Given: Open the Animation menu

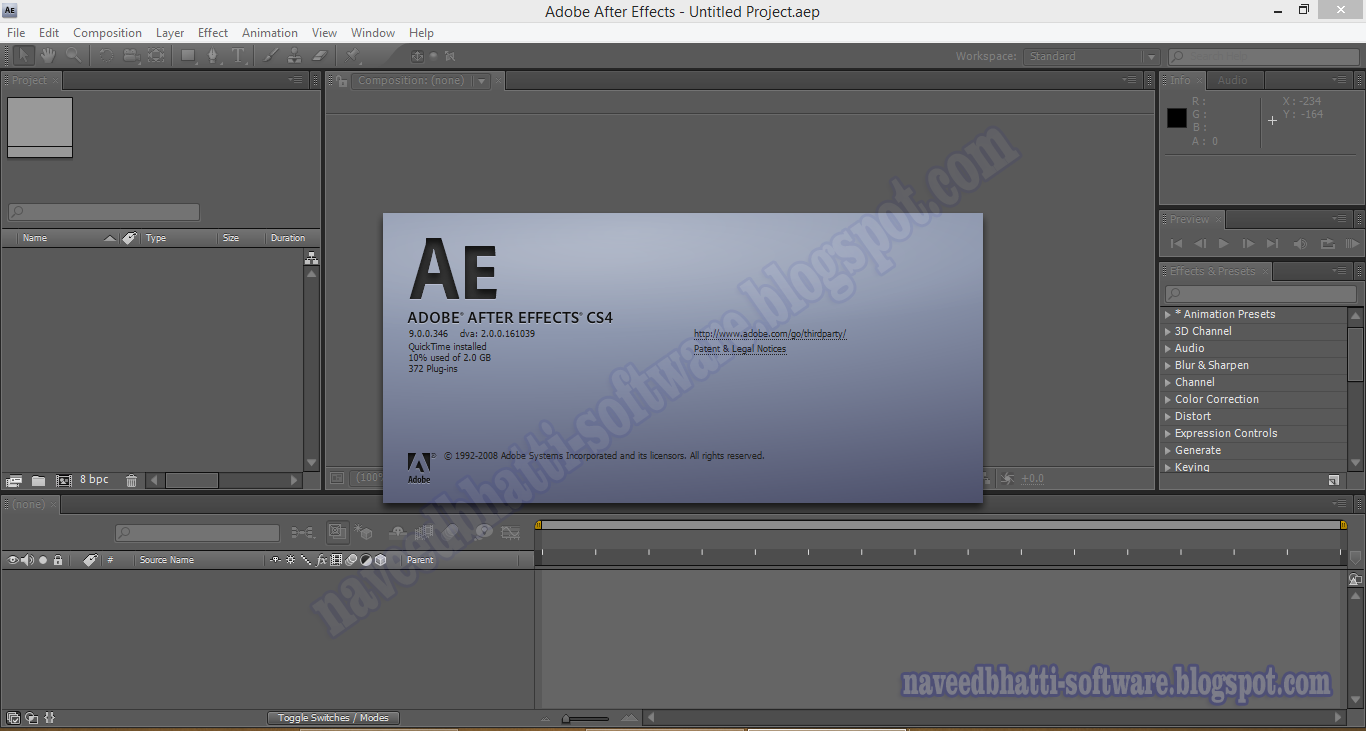Looking at the screenshot, I should (x=270, y=33).
